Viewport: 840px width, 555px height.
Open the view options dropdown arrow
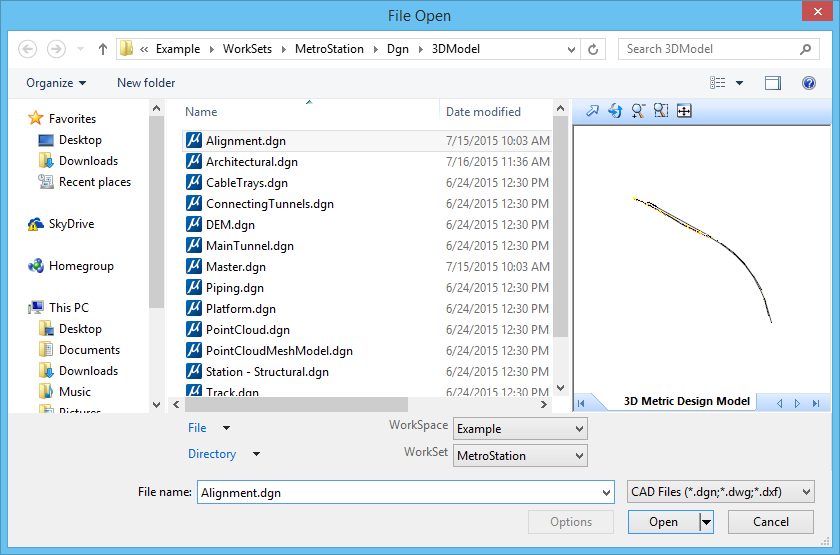(x=740, y=82)
